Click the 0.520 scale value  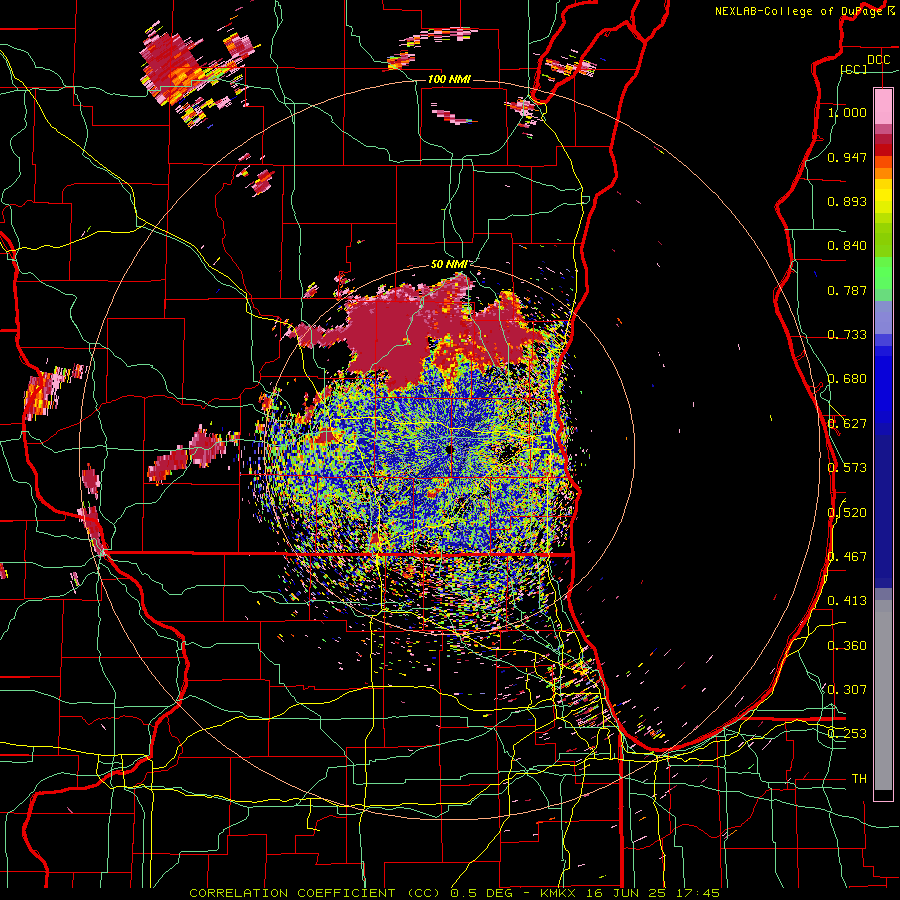point(847,513)
